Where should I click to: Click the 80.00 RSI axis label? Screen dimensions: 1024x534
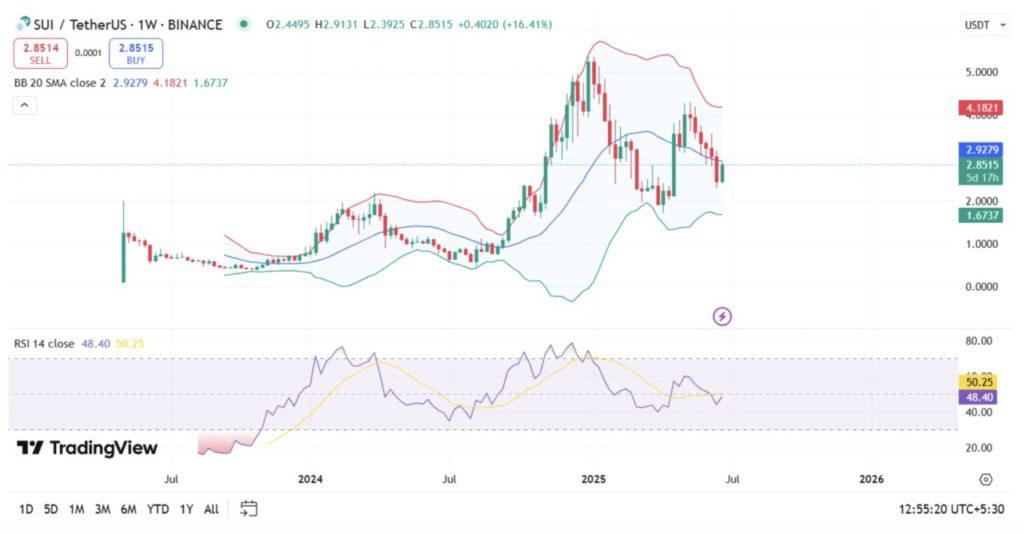pos(978,341)
